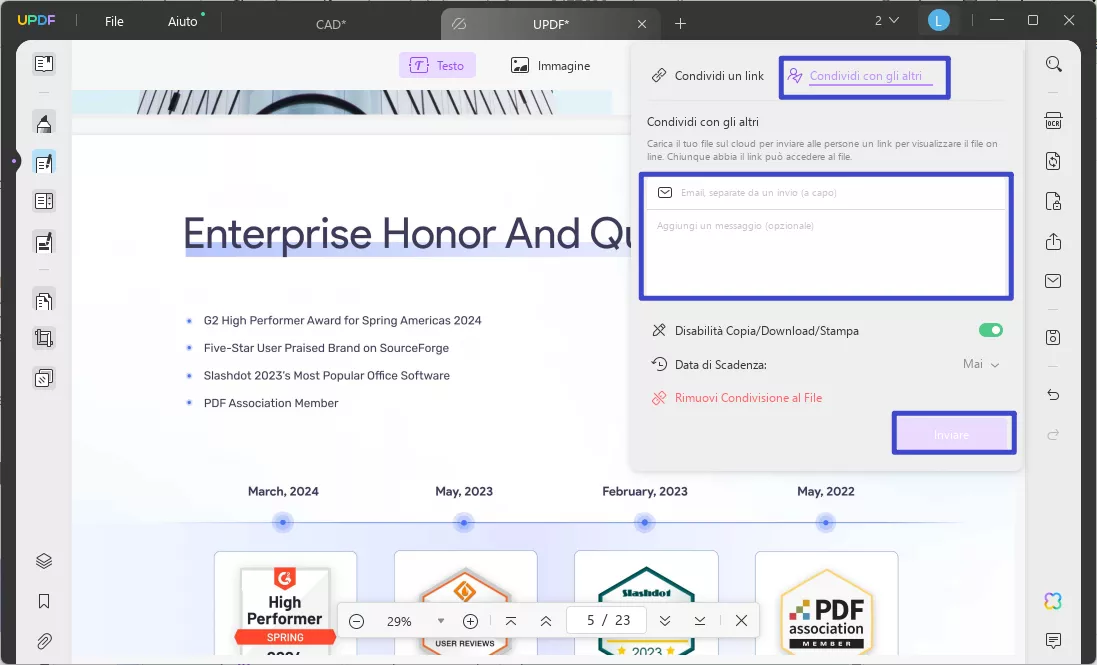Select the Edit PDF tool icon
Screen dimensions: 1097x665
click(x=44, y=163)
